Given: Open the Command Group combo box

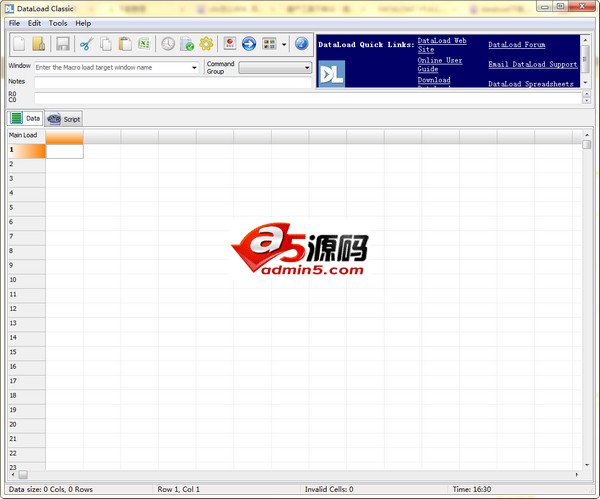Looking at the screenshot, I should pos(275,68).
